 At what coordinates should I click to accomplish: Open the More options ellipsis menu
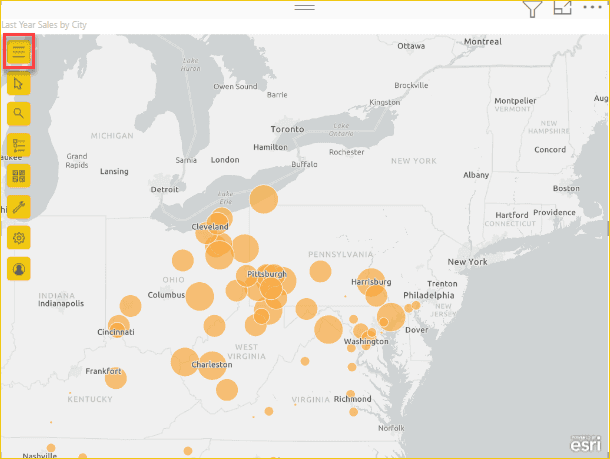pyautogui.click(x=594, y=8)
